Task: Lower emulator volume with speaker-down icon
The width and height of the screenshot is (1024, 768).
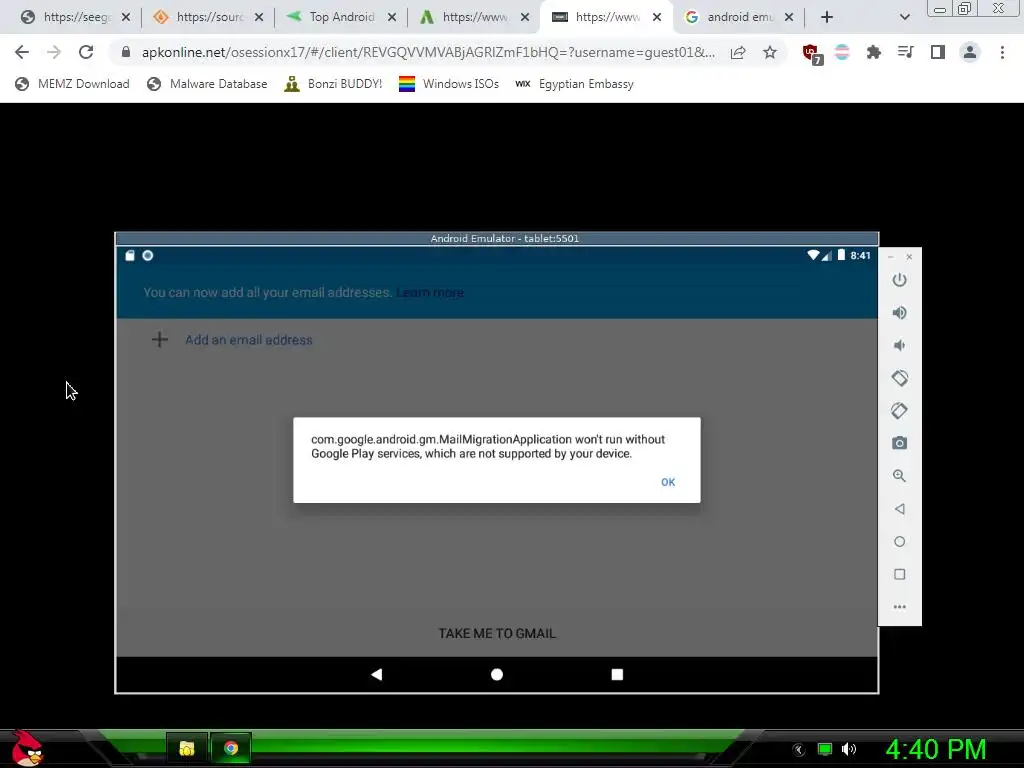Action: pos(899,345)
